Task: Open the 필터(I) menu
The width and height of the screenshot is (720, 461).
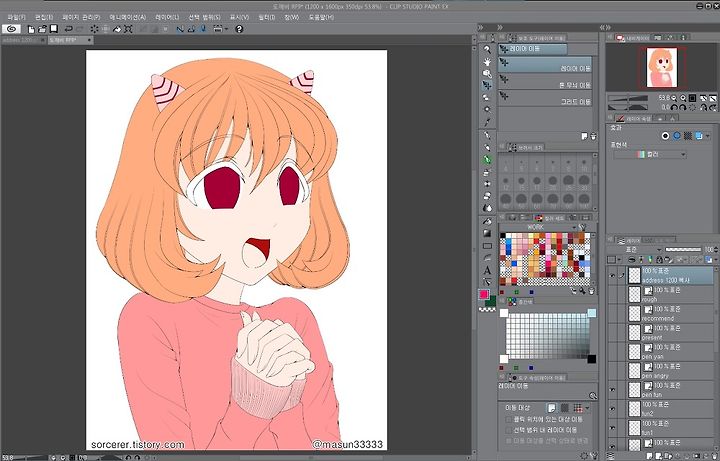Action: point(267,17)
